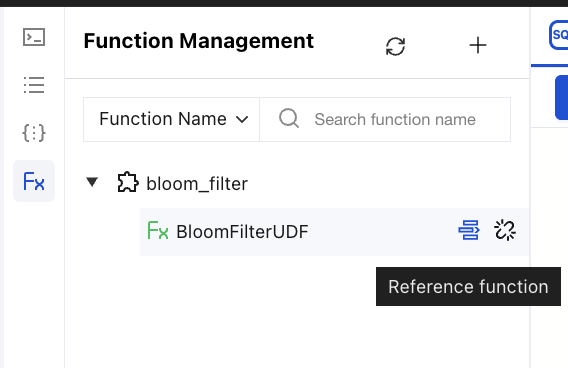568x368 pixels.
Task: Click the Search function name field
Action: click(385, 120)
